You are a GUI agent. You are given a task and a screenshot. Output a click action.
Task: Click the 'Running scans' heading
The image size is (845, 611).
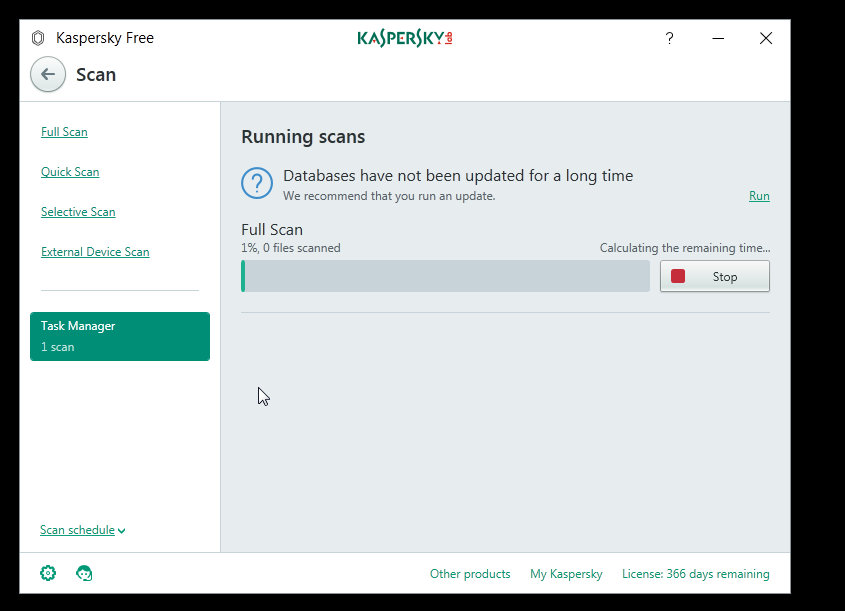tap(303, 137)
